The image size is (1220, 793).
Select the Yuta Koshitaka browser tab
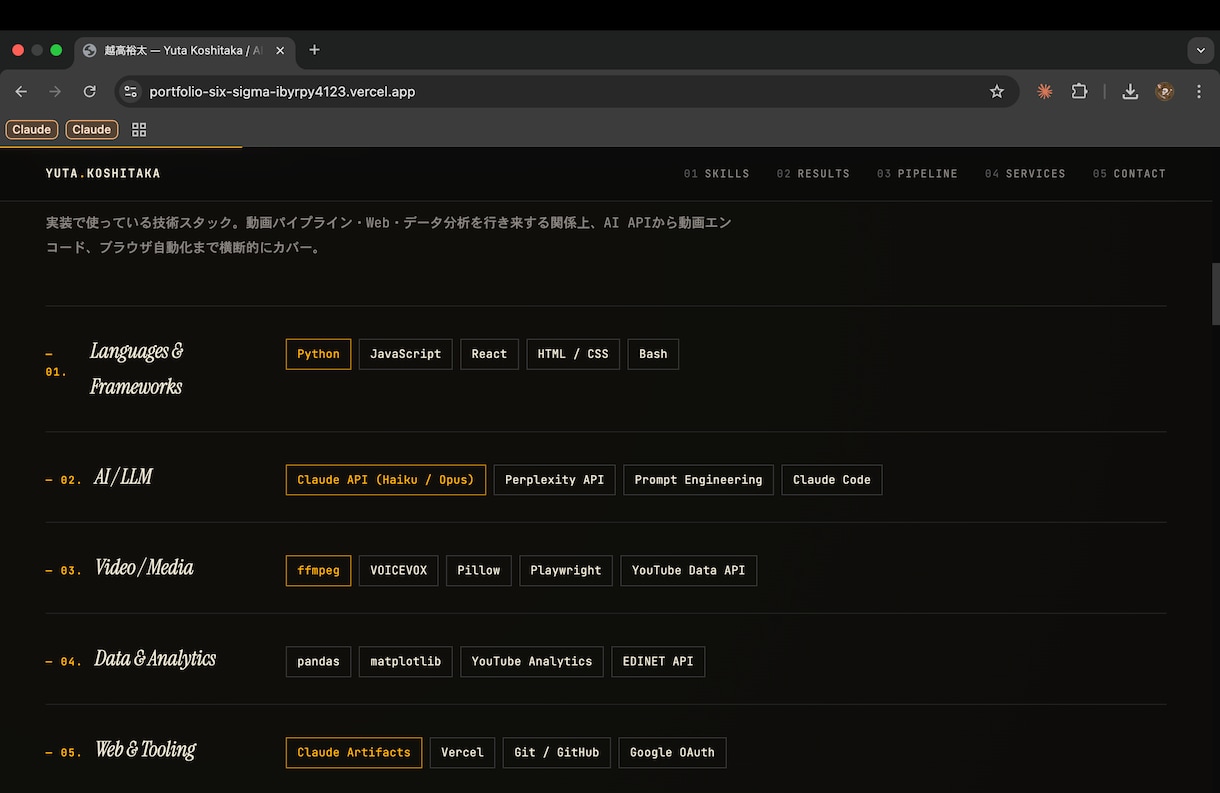(184, 50)
